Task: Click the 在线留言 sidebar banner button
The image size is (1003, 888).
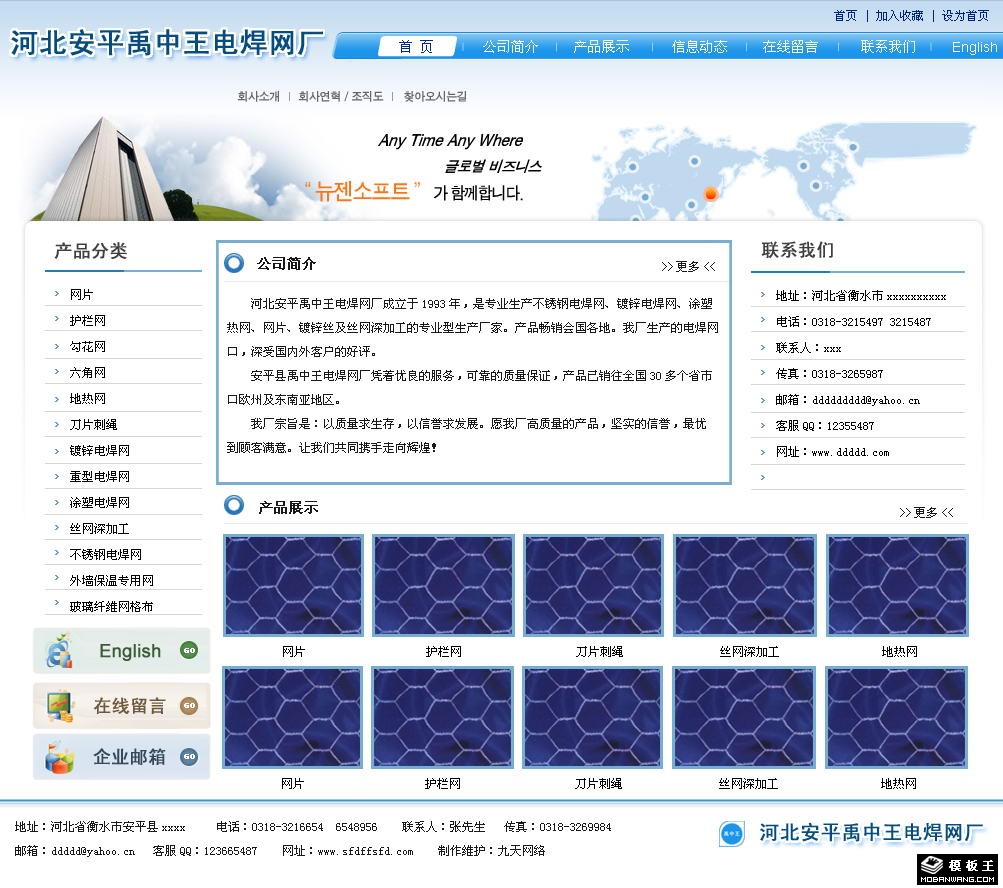Action: tap(122, 706)
